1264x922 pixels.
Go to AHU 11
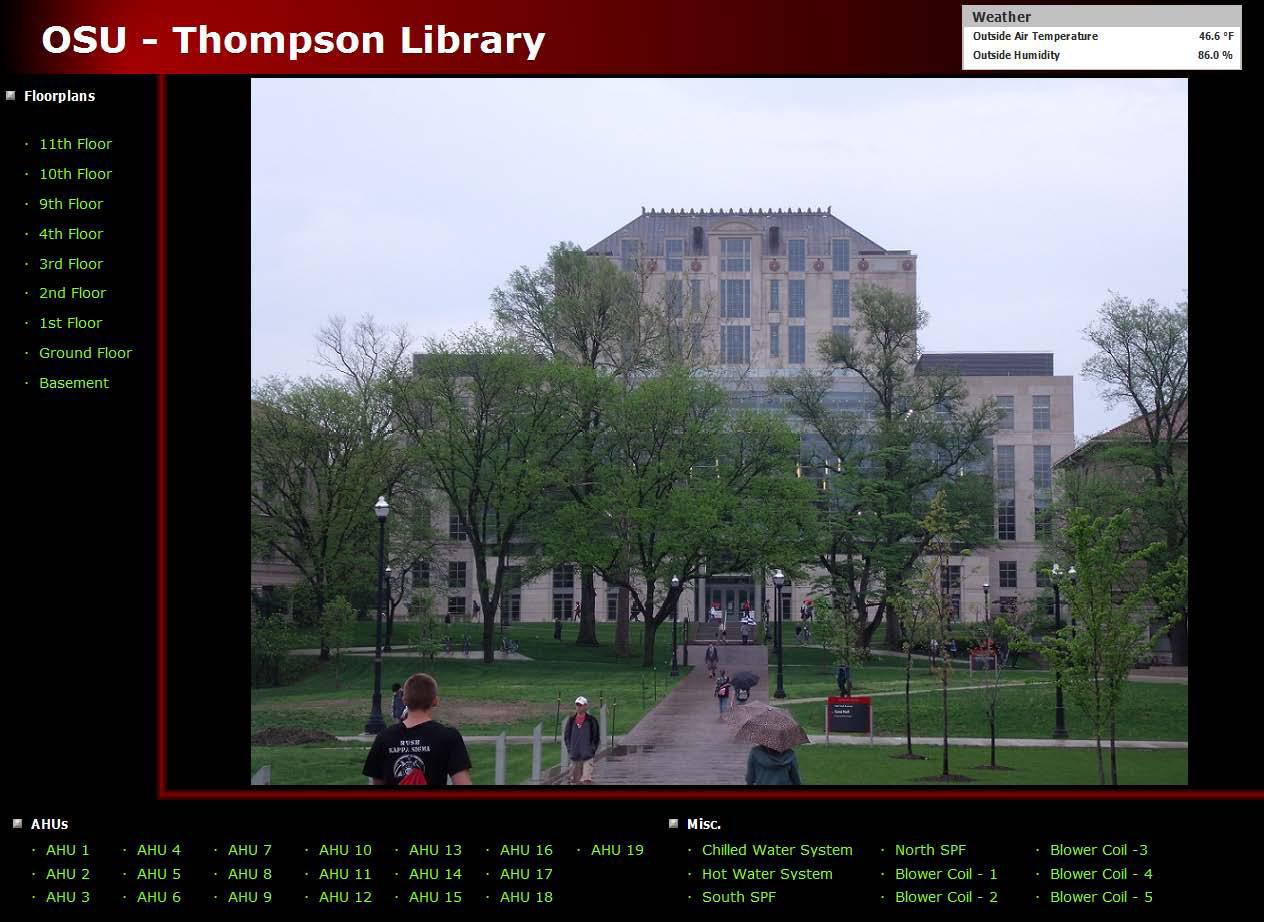pos(345,874)
